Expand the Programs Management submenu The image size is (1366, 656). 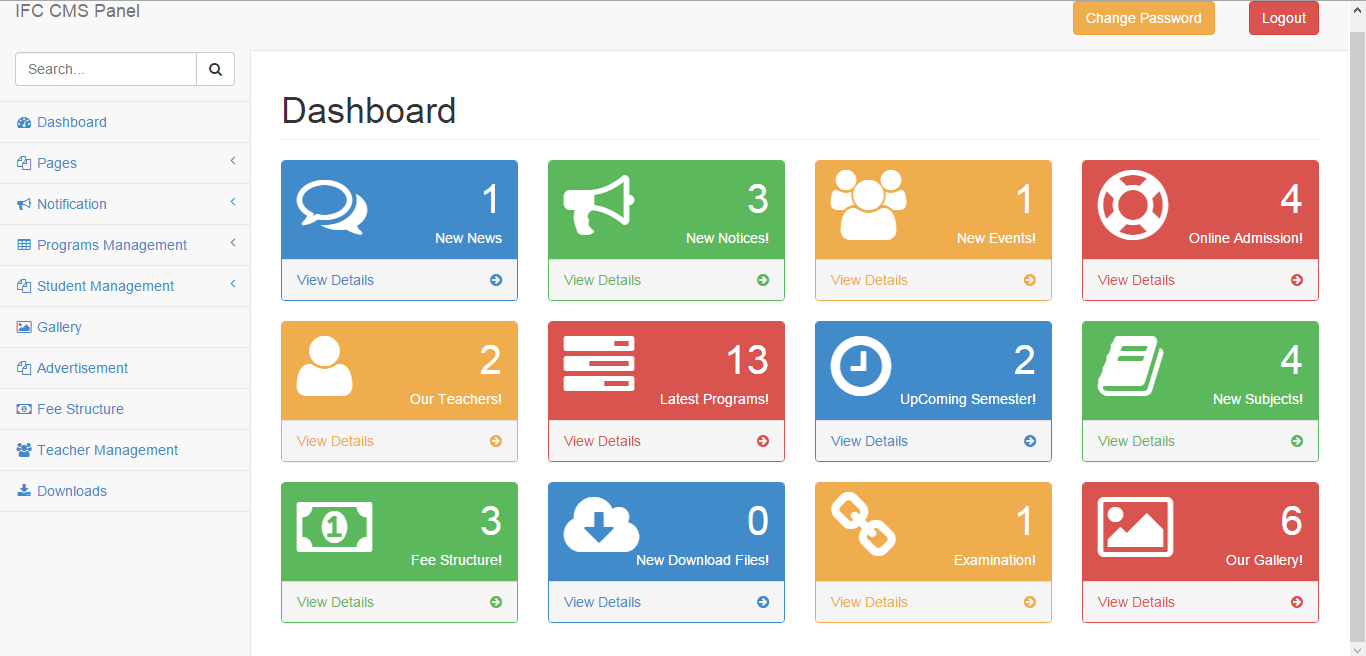coord(112,245)
